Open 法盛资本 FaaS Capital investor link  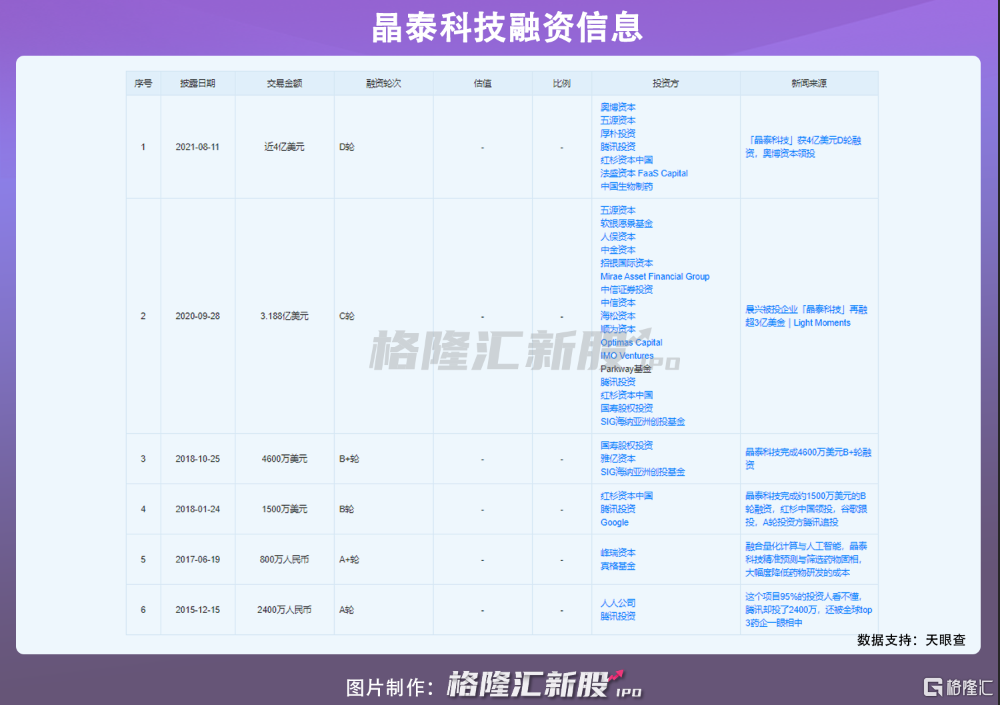click(643, 173)
